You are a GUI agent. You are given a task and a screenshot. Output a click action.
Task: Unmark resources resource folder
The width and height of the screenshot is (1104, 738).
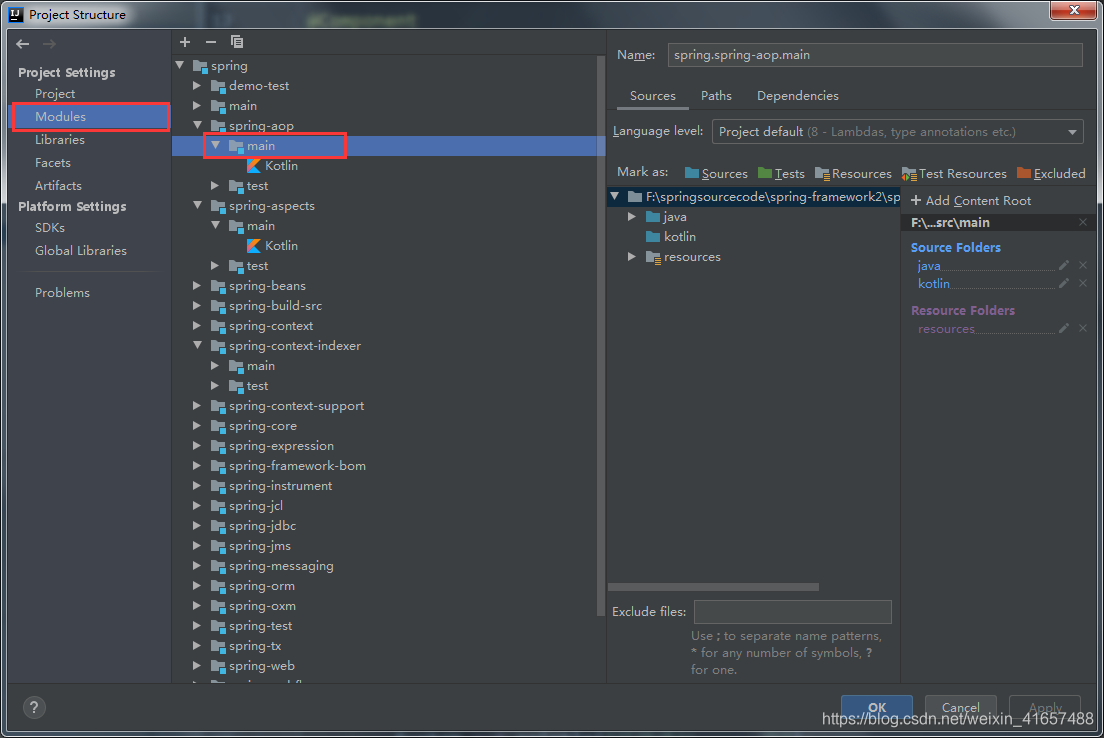[1083, 328]
